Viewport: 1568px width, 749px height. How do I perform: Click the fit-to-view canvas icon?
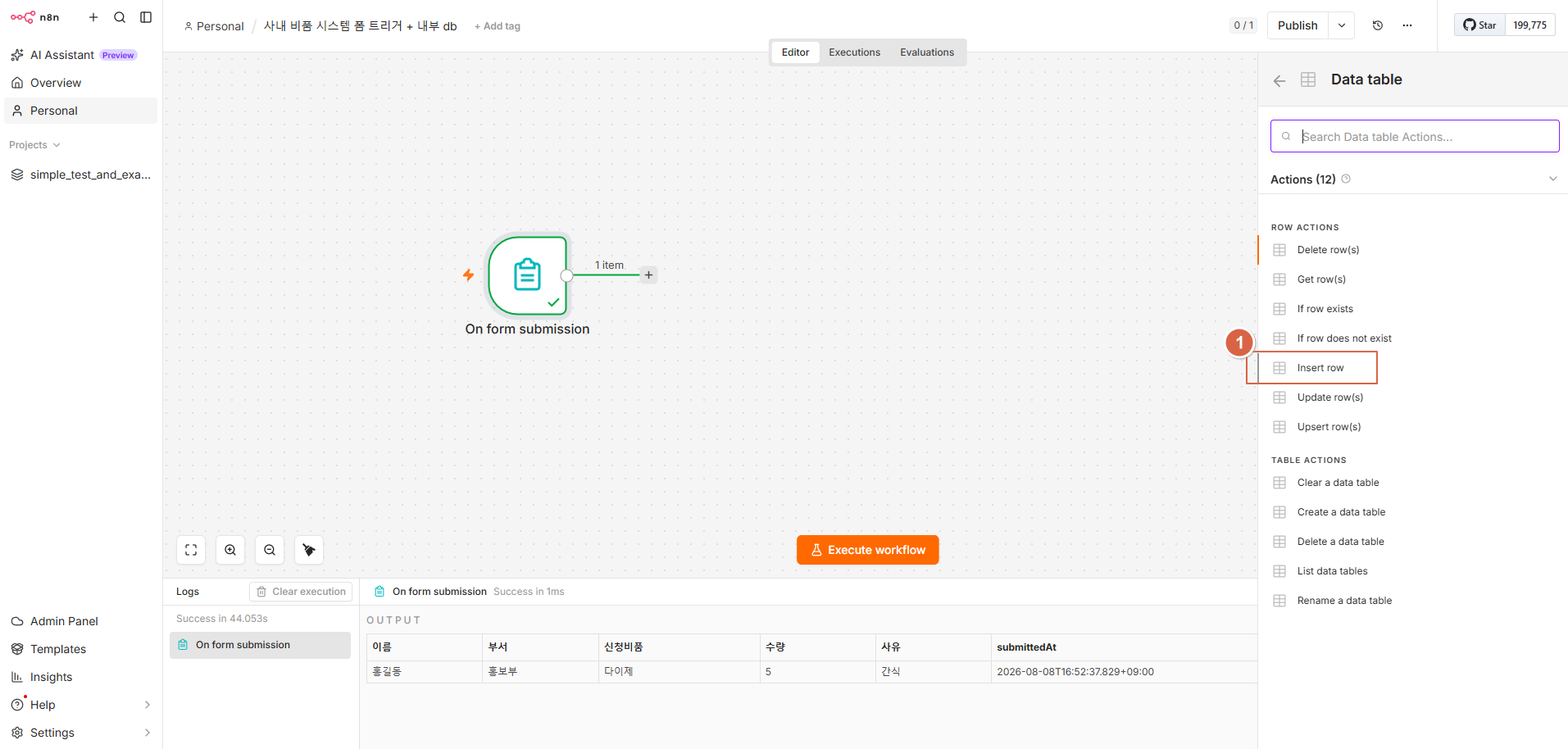(191, 550)
